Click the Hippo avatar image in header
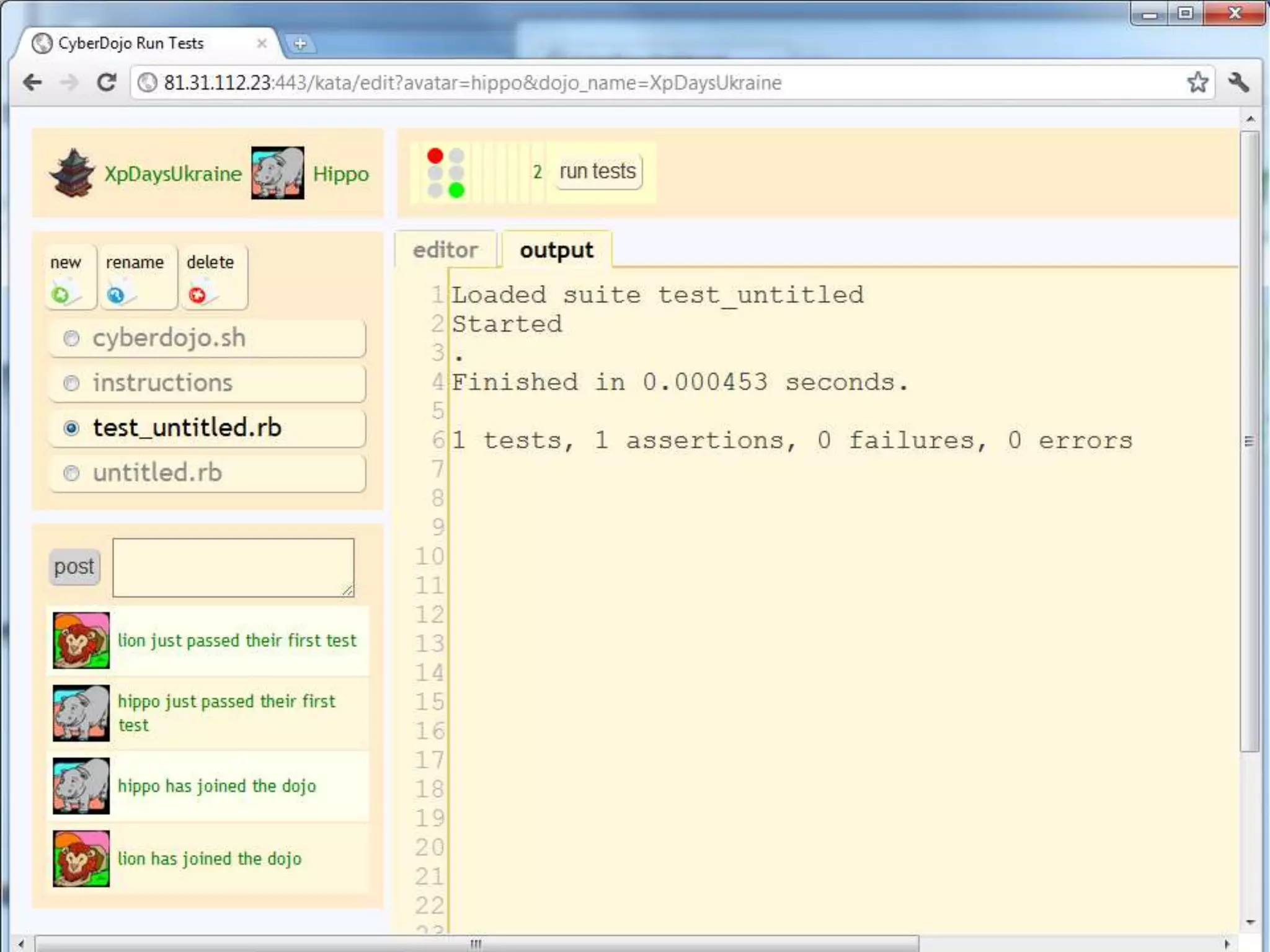The image size is (1270, 952). pyautogui.click(x=277, y=173)
